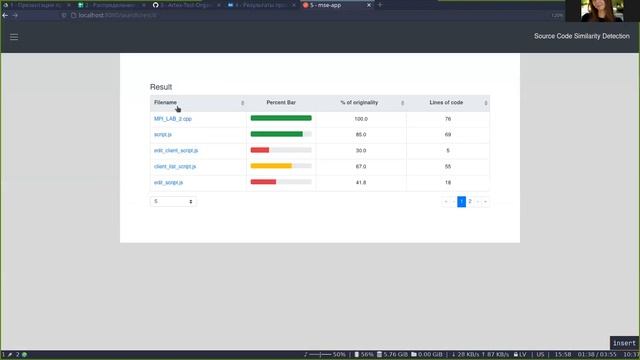Go to pagination page 2
The width and height of the screenshot is (640, 360).
coord(470,202)
